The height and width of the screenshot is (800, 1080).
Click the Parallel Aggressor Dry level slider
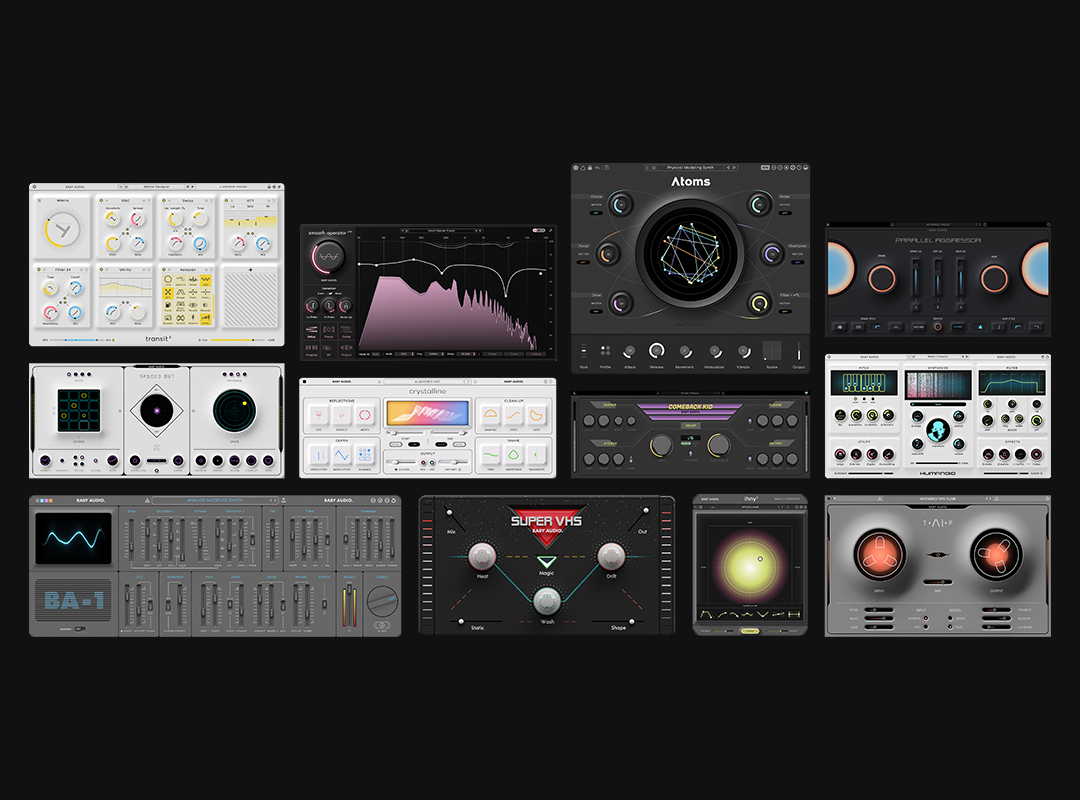[x=938, y=279]
